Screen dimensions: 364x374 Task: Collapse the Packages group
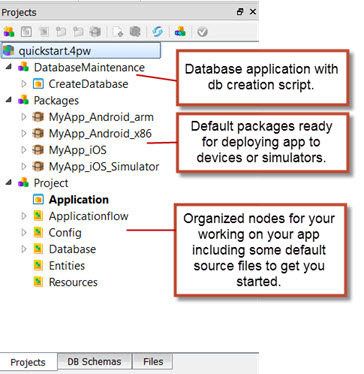point(9,100)
